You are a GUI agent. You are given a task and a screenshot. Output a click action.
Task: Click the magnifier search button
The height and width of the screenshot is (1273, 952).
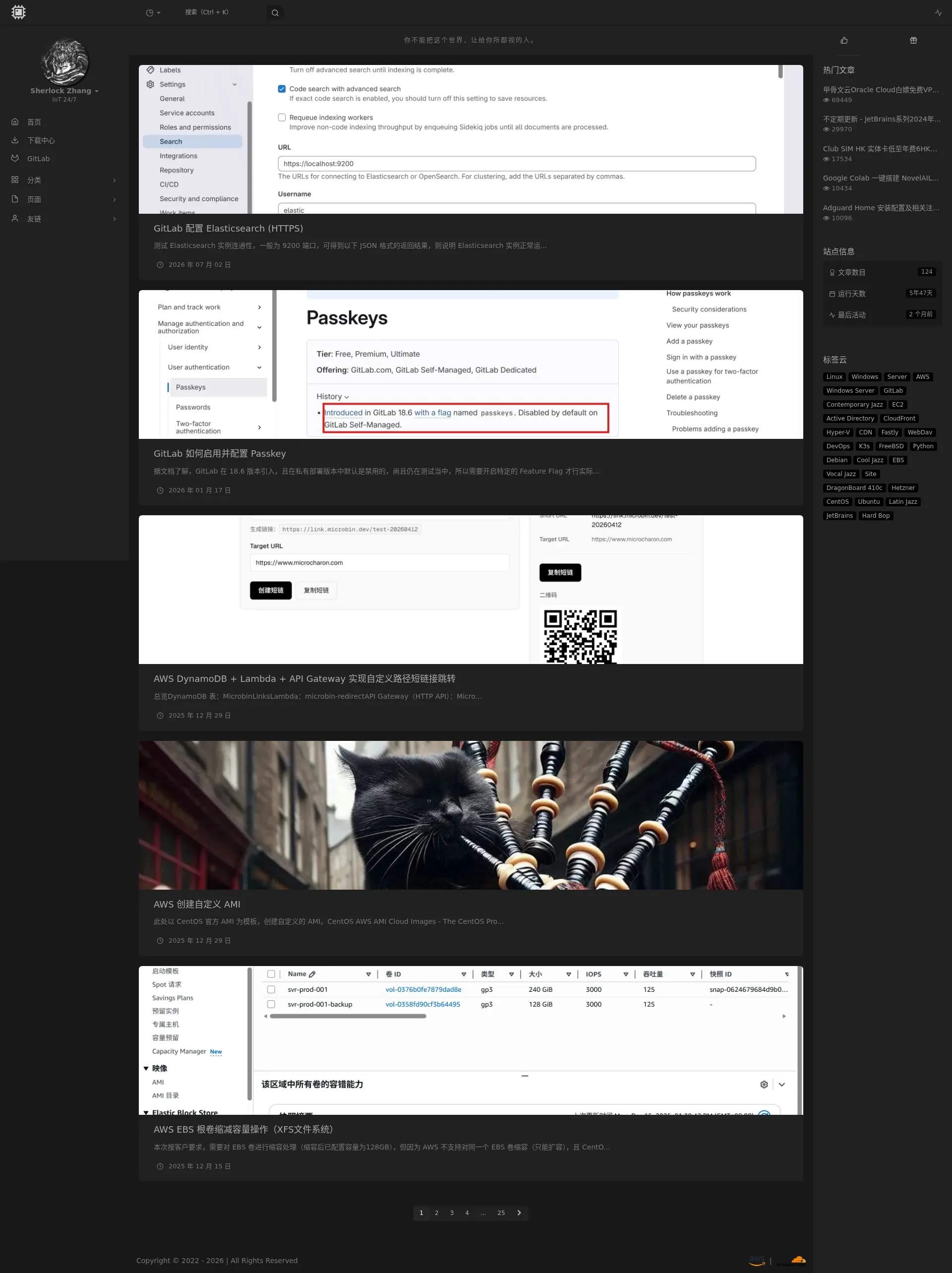tap(275, 13)
